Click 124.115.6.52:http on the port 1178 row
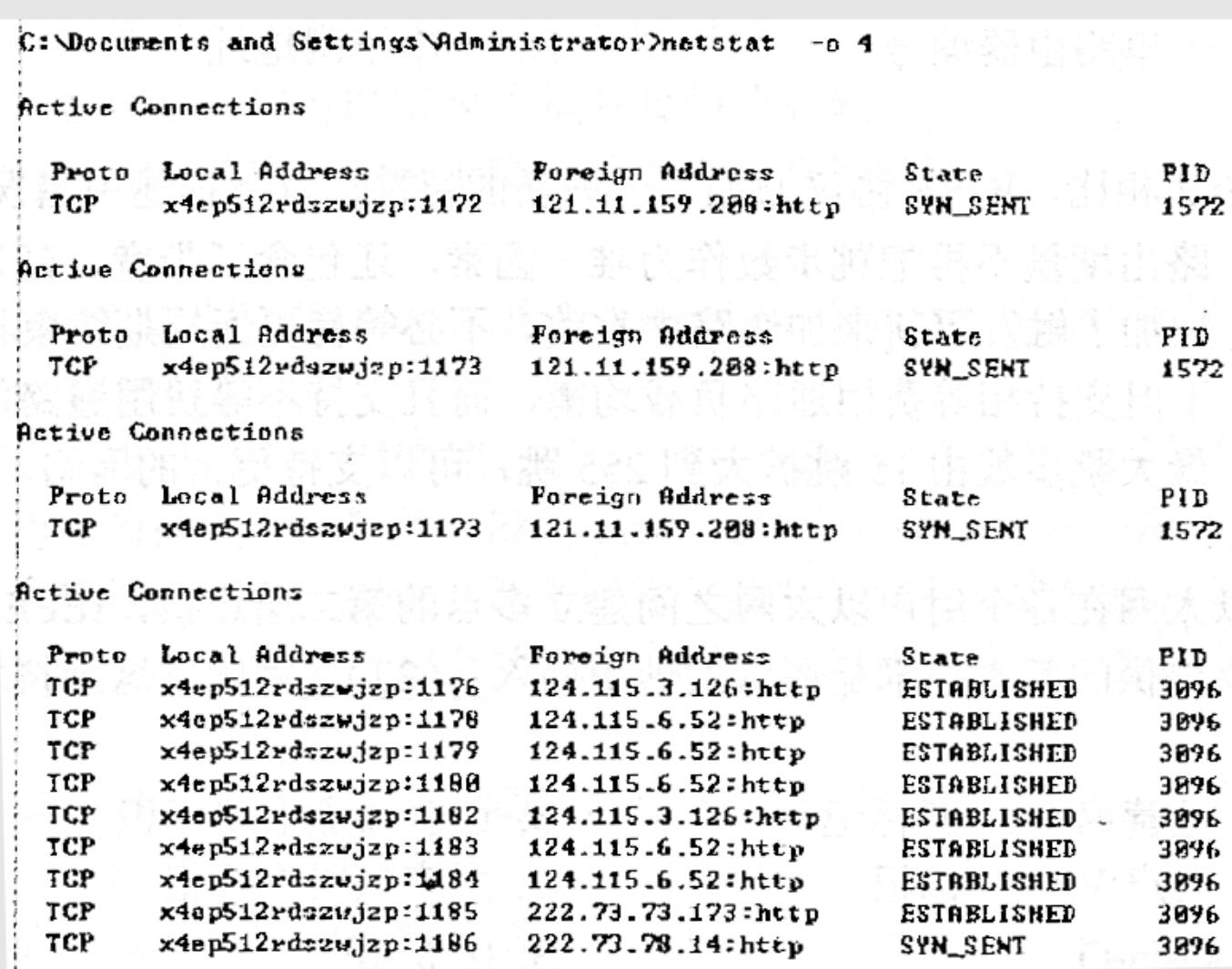The image size is (1232, 969). tap(667, 721)
